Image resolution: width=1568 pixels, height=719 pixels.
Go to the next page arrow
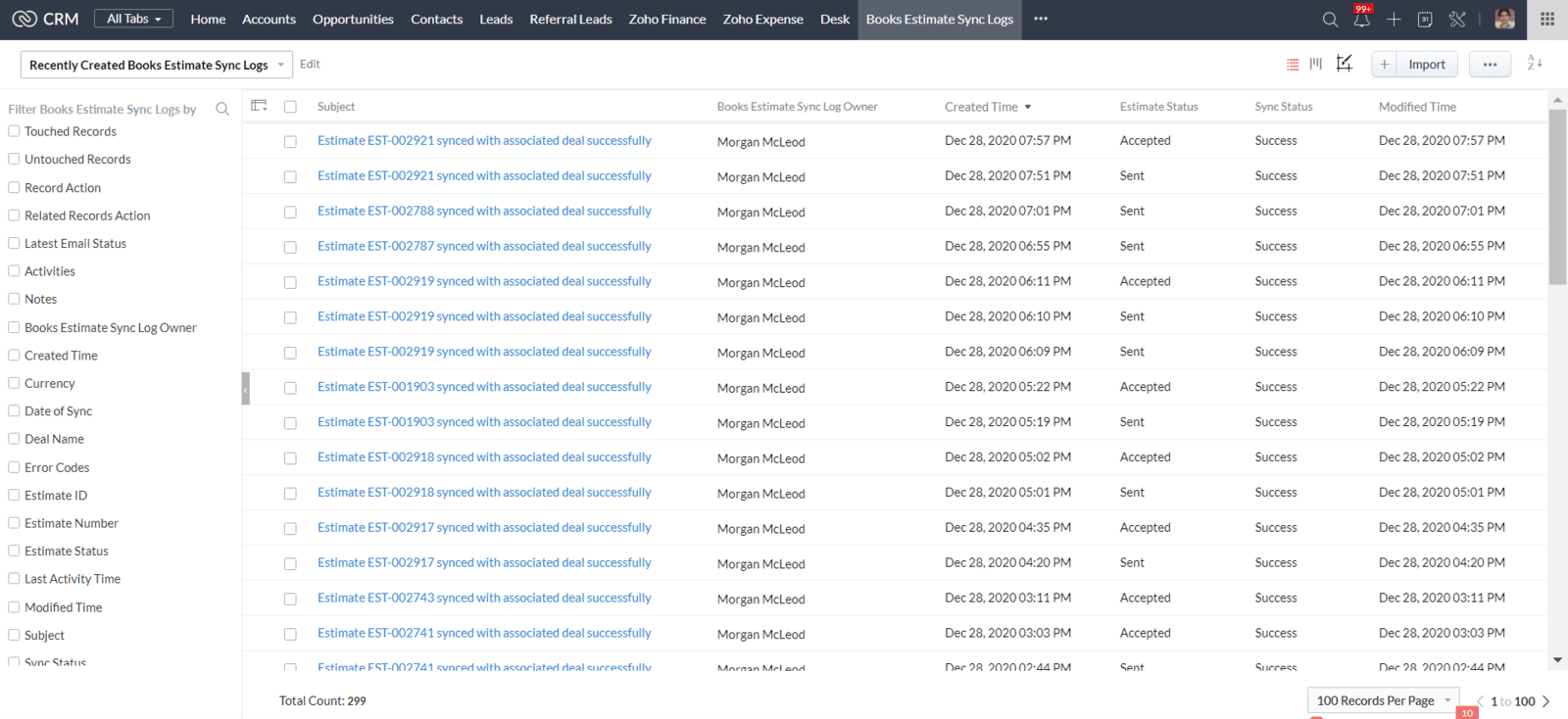click(x=1546, y=701)
